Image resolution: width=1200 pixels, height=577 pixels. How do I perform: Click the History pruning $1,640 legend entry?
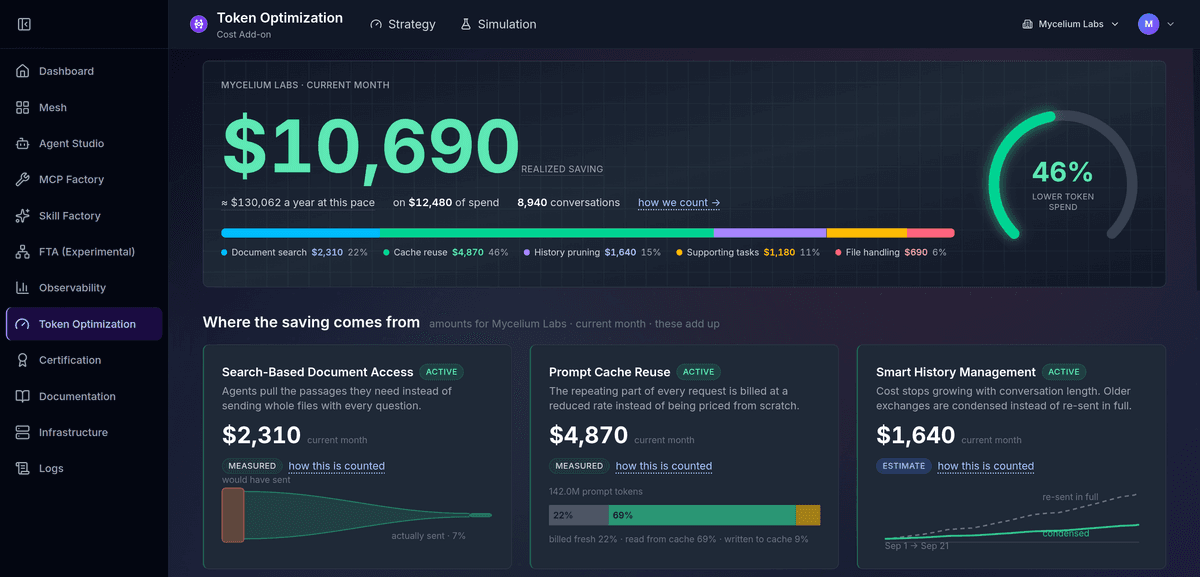[x=592, y=253]
